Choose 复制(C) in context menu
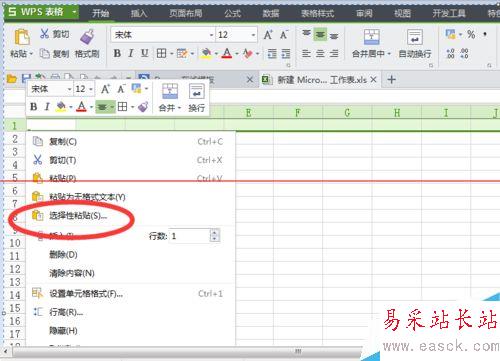The image size is (500, 361). pyautogui.click(x=131, y=142)
